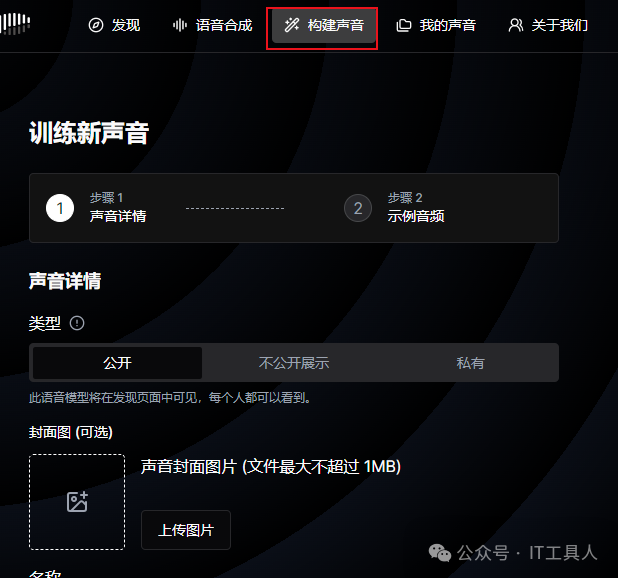
Task: Click the 上传图片 button
Action: (186, 530)
